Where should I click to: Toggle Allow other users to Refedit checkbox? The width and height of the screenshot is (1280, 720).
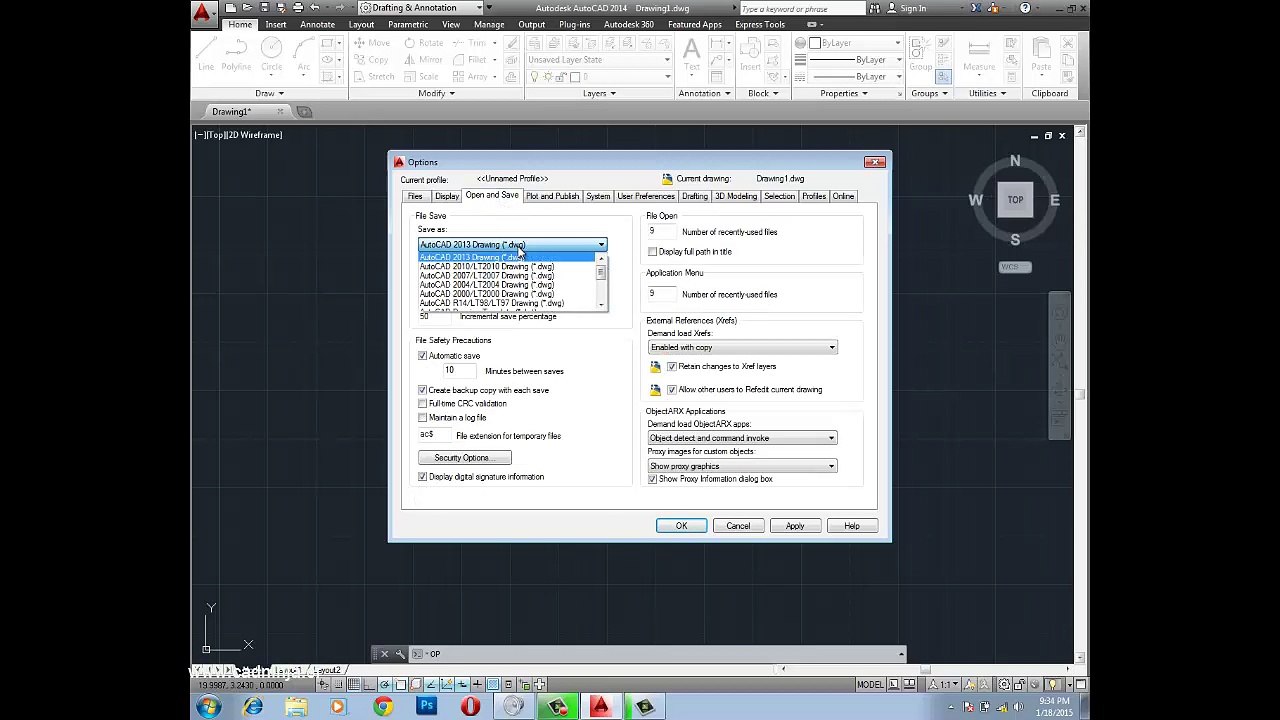672,390
